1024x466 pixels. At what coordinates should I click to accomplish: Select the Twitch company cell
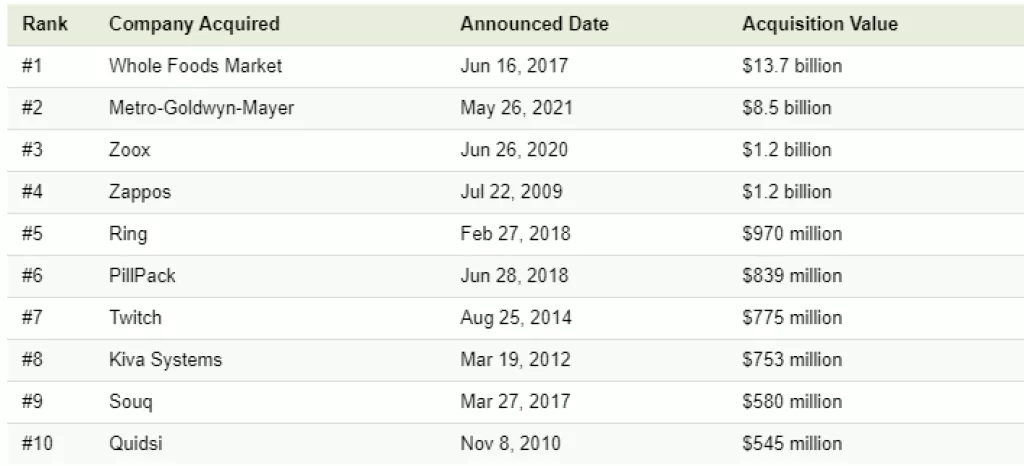click(x=135, y=318)
